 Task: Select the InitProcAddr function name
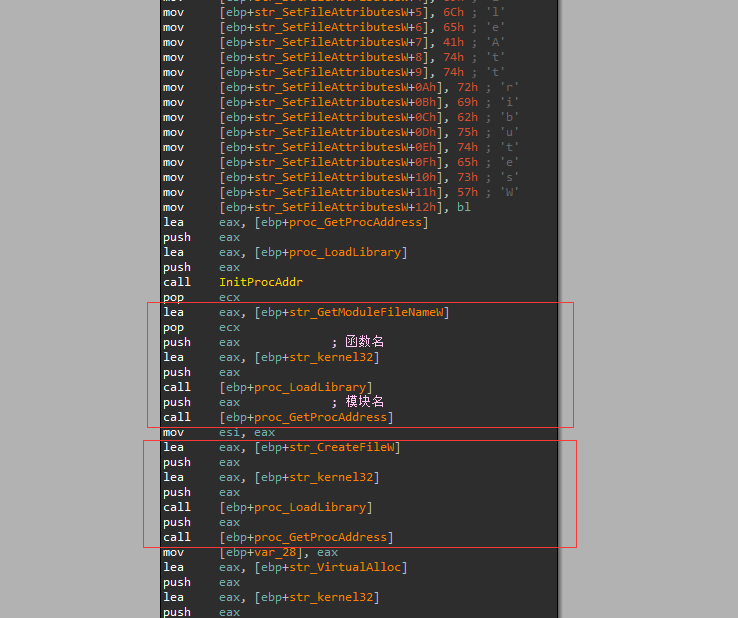(x=261, y=282)
